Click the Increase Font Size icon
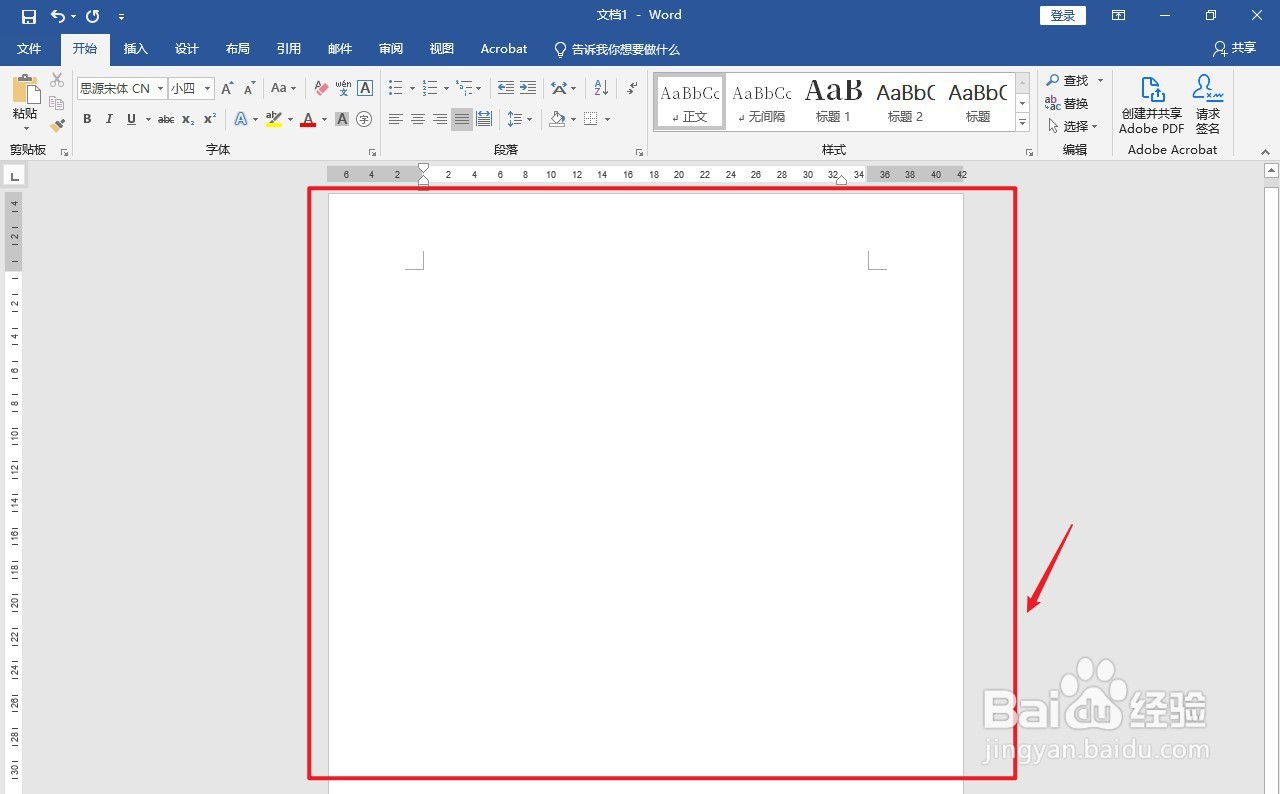This screenshot has height=794, width=1280. pos(228,88)
